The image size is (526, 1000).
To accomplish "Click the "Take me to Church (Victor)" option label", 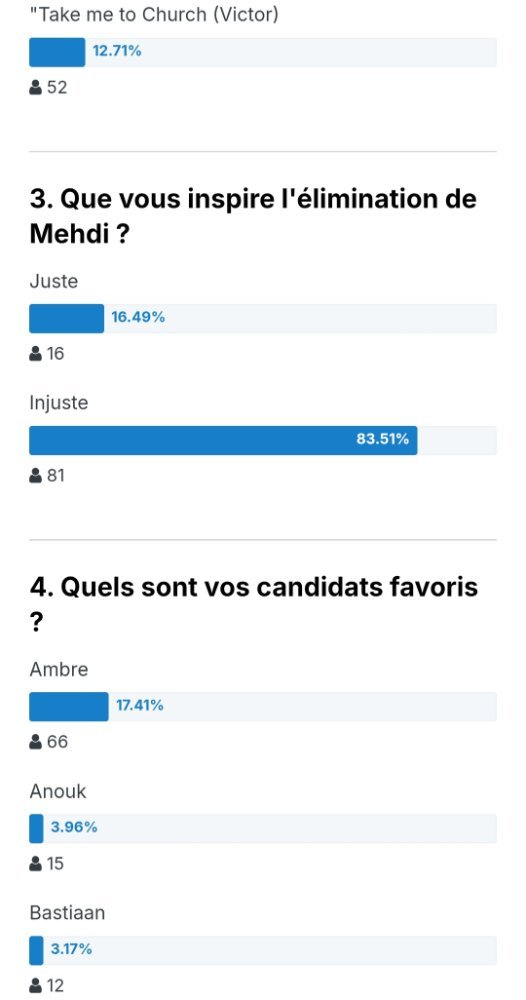I will click(154, 15).
